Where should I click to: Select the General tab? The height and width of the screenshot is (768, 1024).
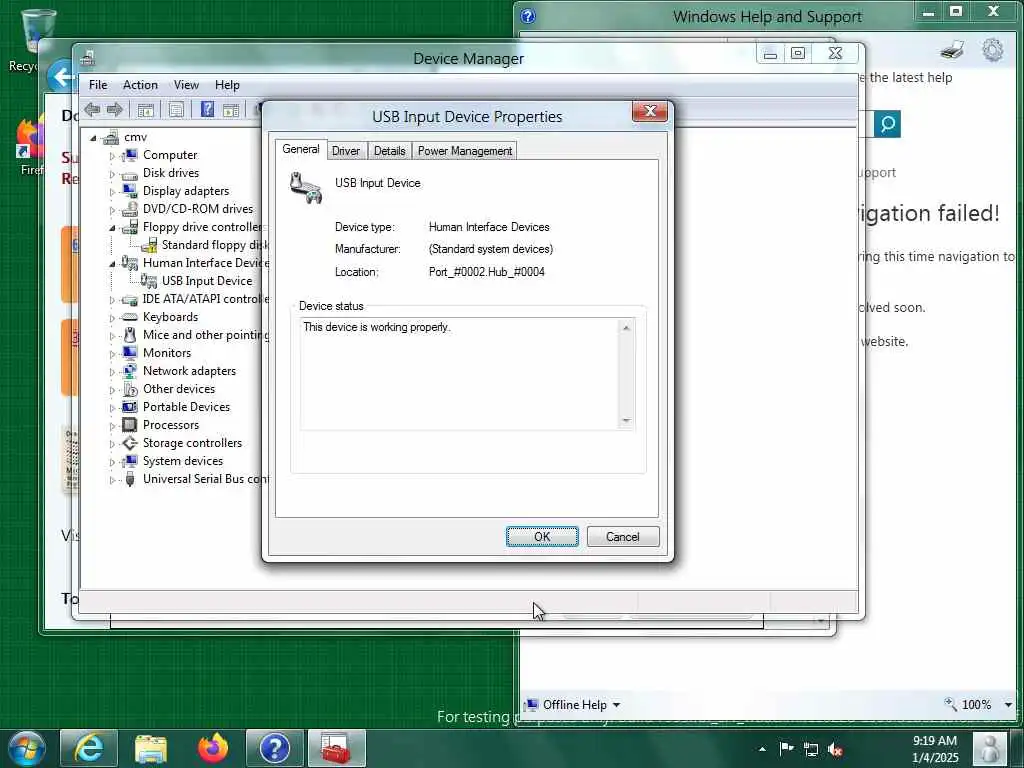pyautogui.click(x=300, y=149)
